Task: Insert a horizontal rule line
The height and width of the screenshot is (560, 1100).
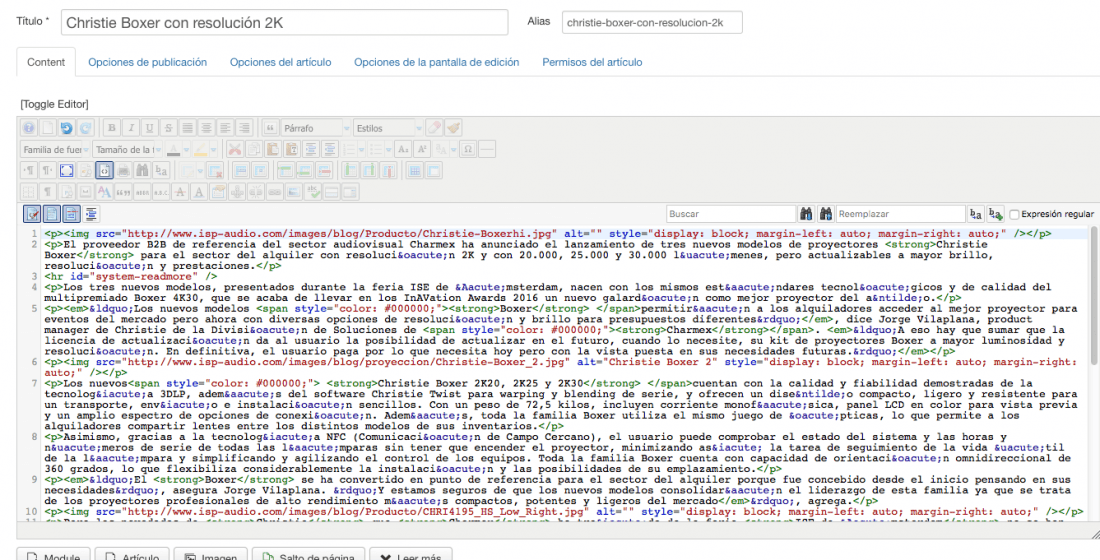Action: [x=486, y=149]
